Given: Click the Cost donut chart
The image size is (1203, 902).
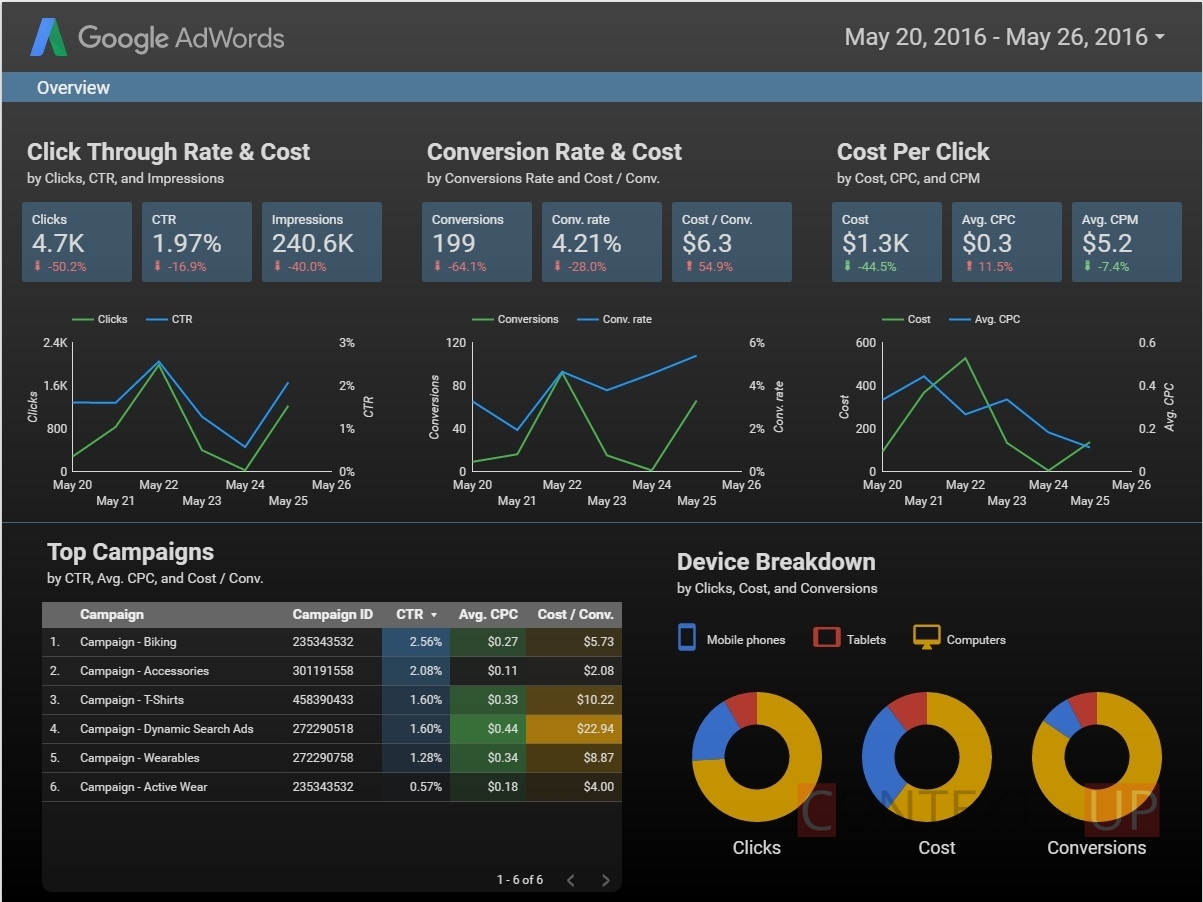Looking at the screenshot, I should (927, 757).
